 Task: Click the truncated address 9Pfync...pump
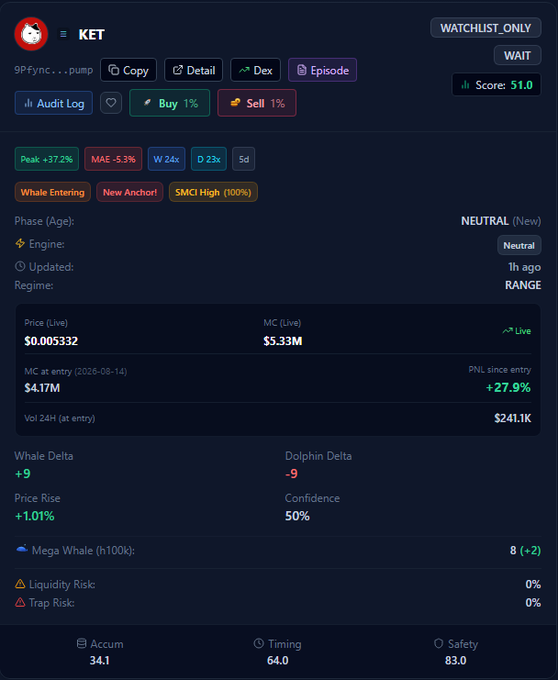54,70
